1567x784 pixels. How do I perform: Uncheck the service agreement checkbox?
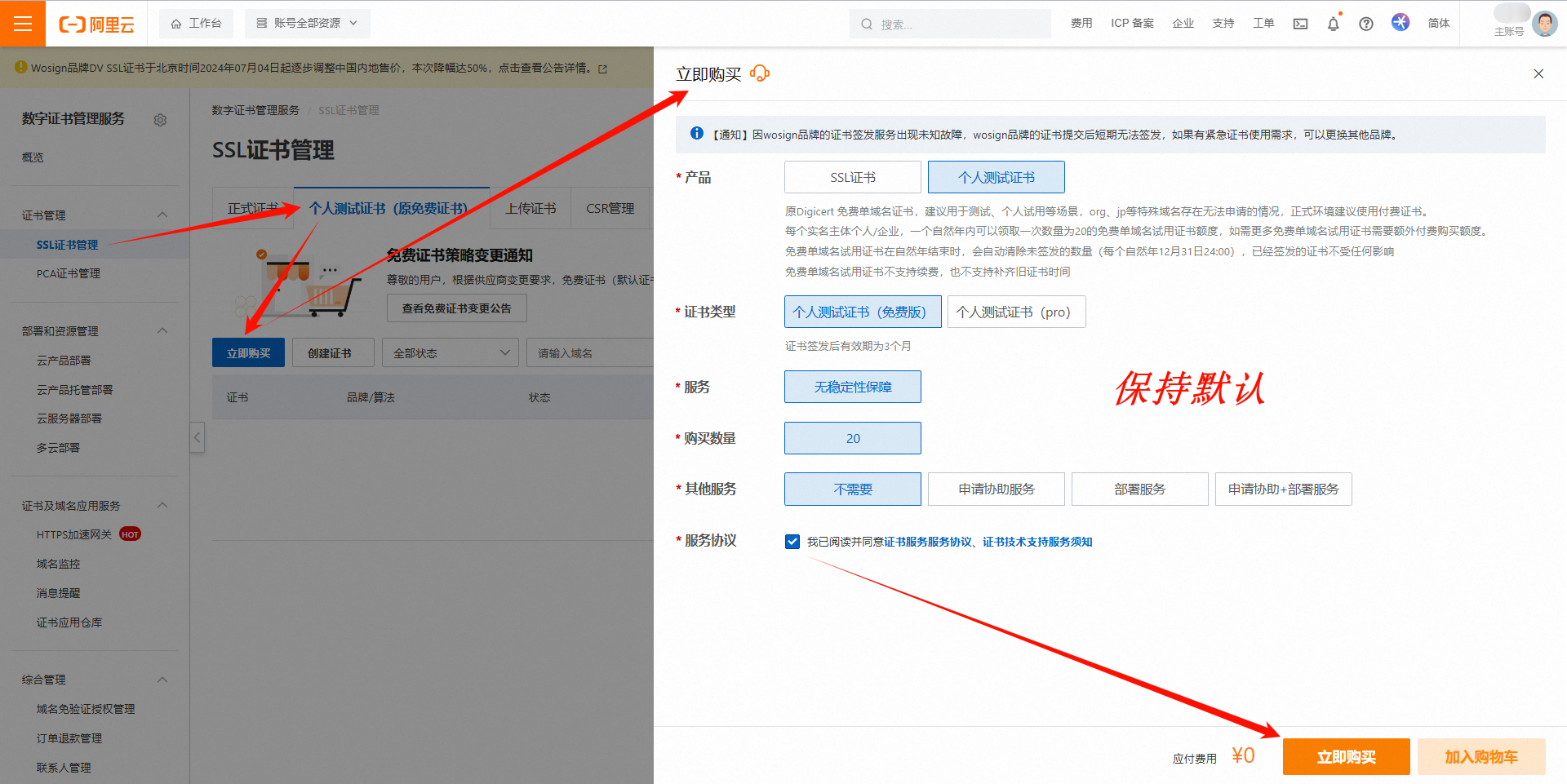(x=792, y=541)
